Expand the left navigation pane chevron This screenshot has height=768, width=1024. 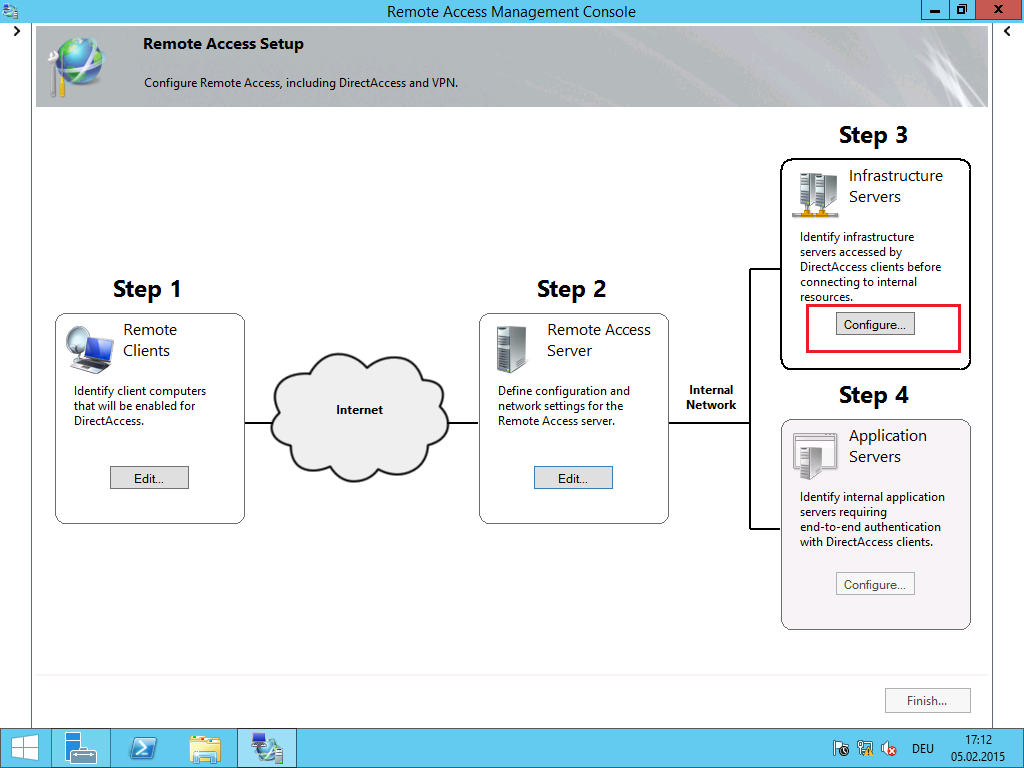pyautogui.click(x=16, y=31)
